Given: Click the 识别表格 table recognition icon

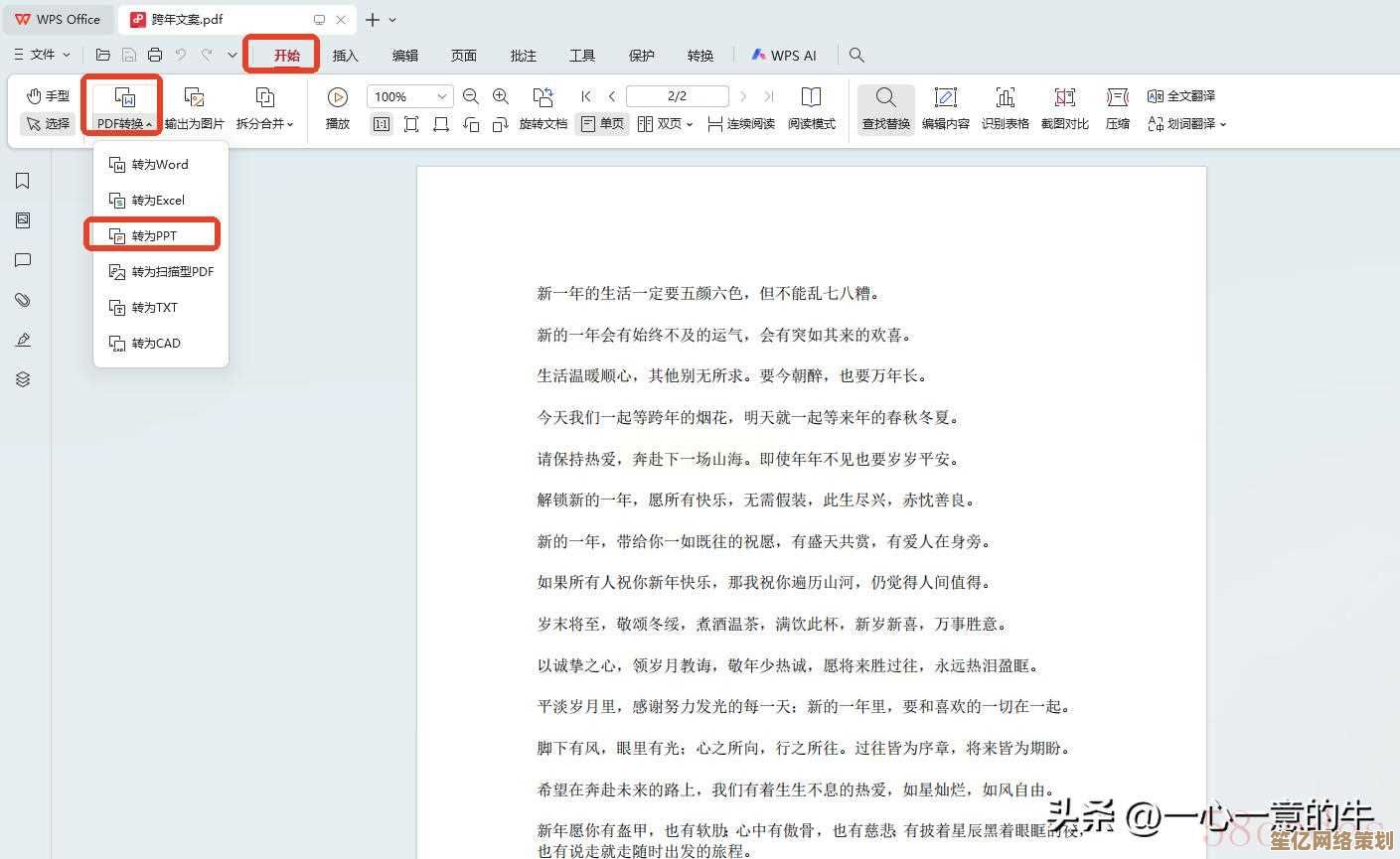Looking at the screenshot, I should point(1005,107).
